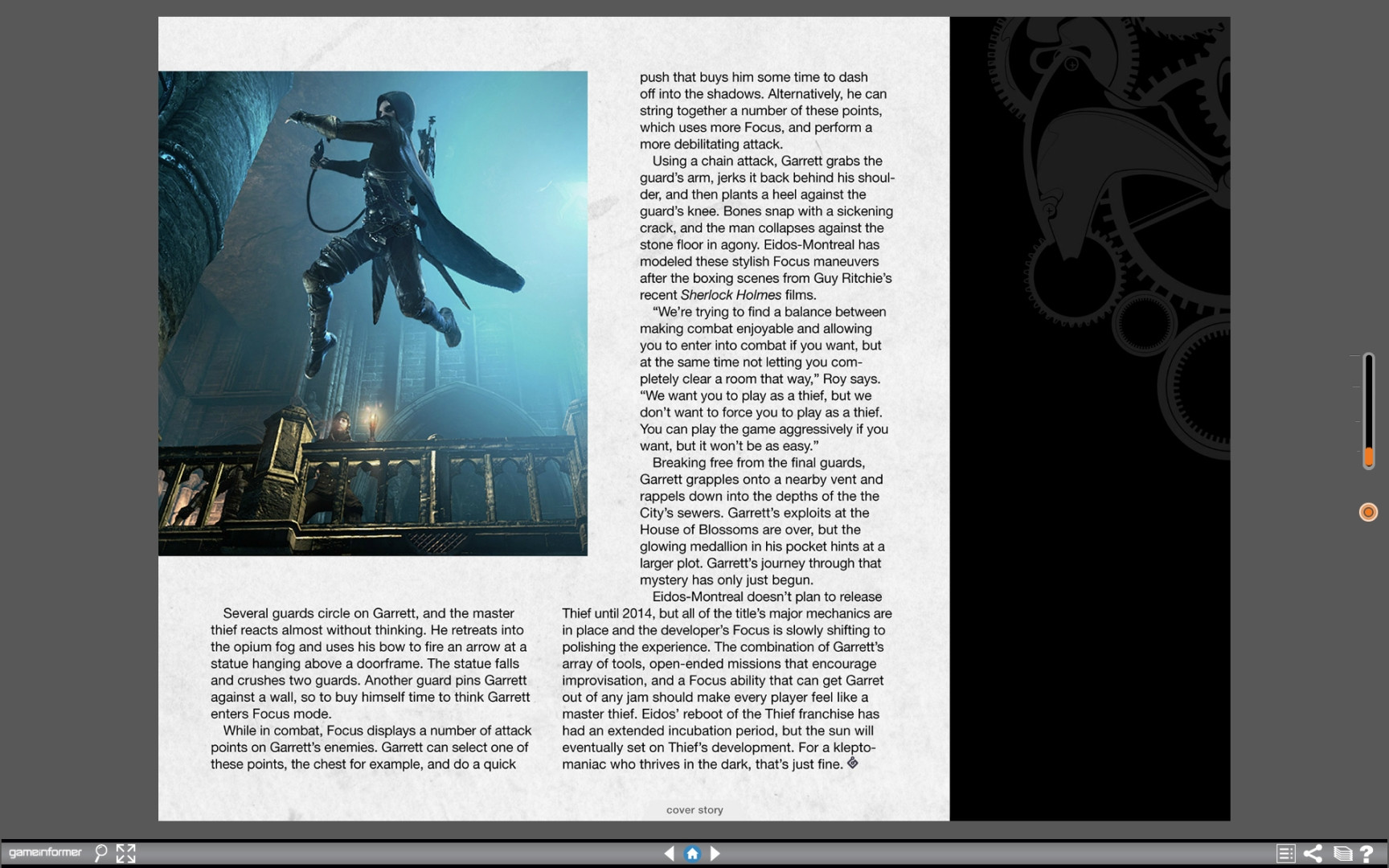Viewport: 1389px width, 868px height.
Task: Open the share icon
Action: [1313, 854]
